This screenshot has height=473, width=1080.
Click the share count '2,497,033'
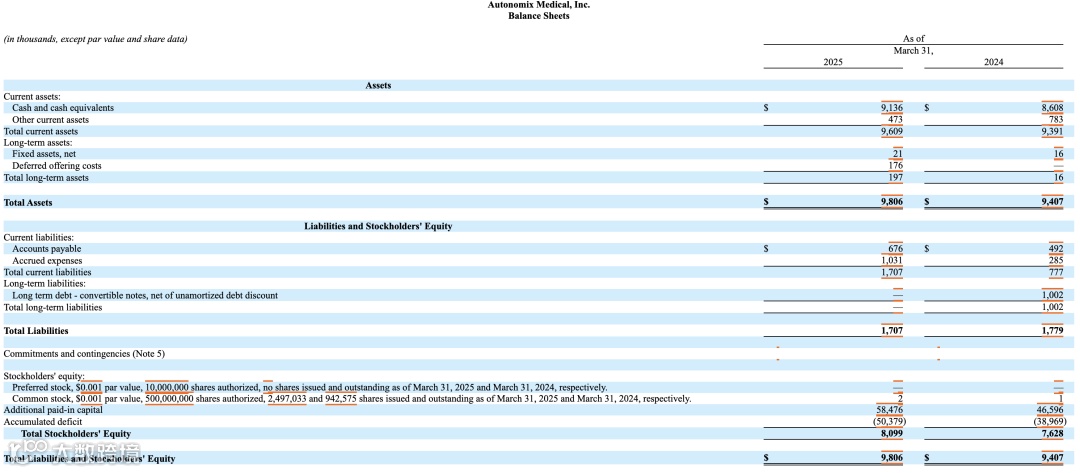tap(287, 399)
